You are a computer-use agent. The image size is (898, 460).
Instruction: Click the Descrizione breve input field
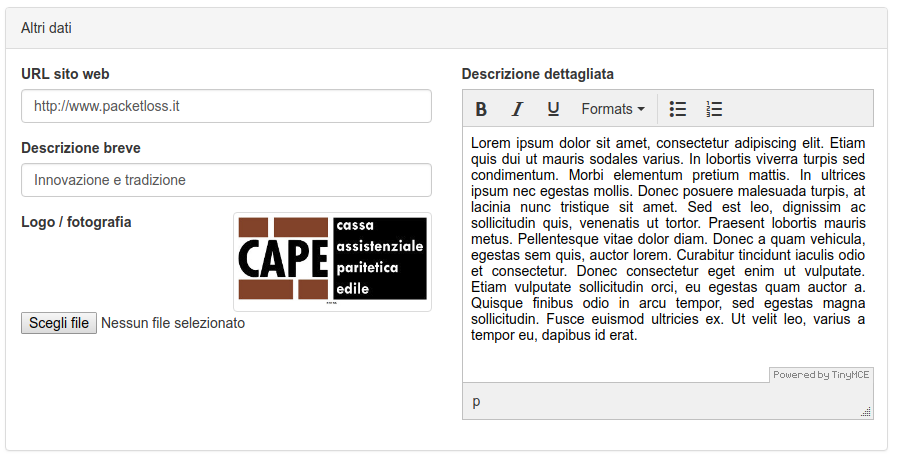[x=226, y=180]
